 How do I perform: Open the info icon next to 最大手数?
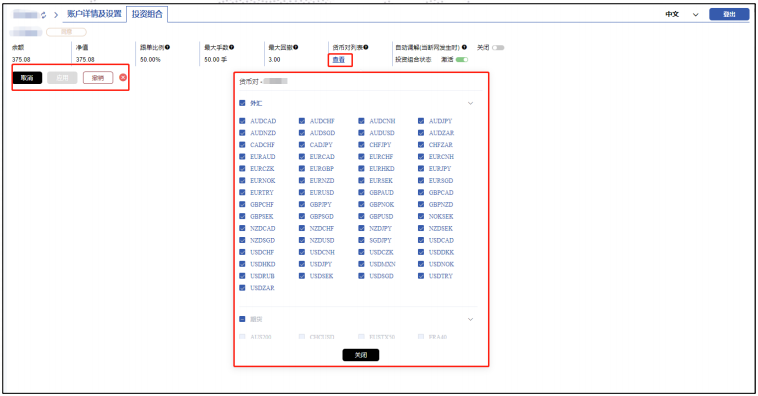click(x=232, y=47)
